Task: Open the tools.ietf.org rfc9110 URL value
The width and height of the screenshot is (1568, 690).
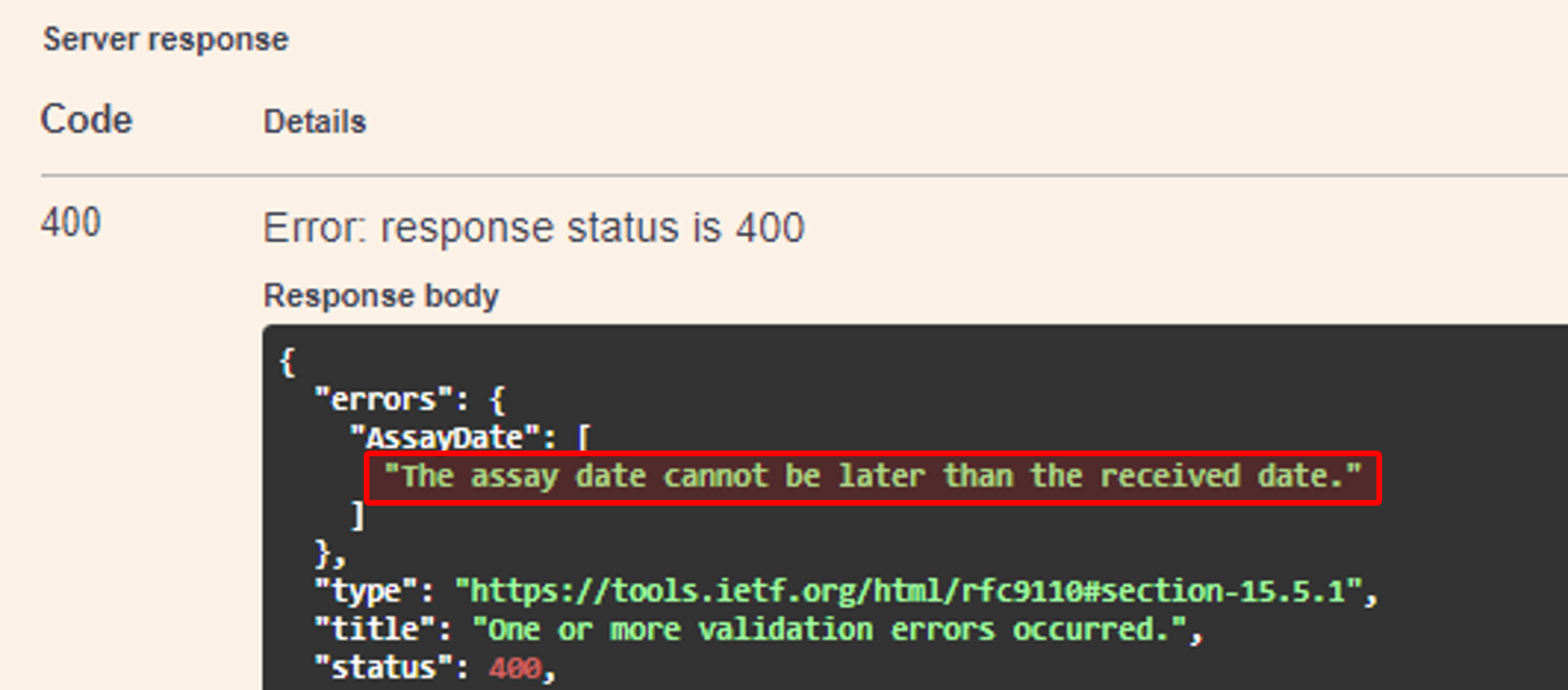Action: [x=909, y=592]
